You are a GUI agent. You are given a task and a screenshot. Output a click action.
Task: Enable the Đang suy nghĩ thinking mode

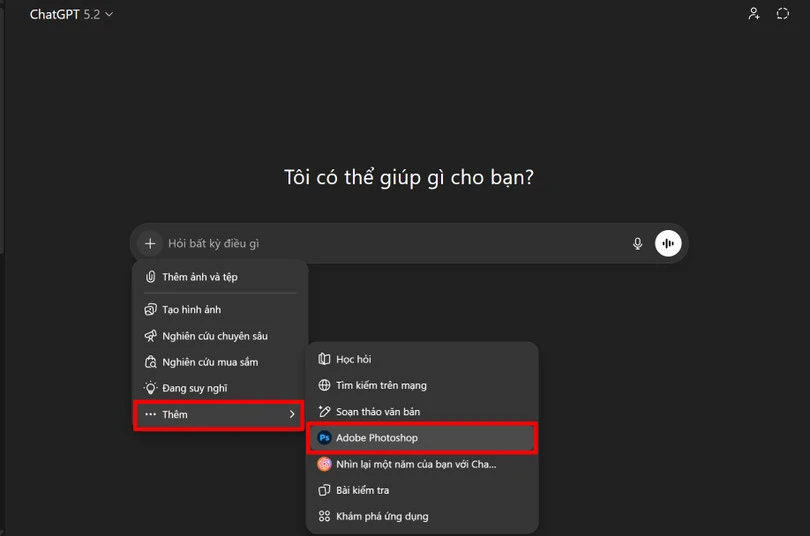(194, 388)
